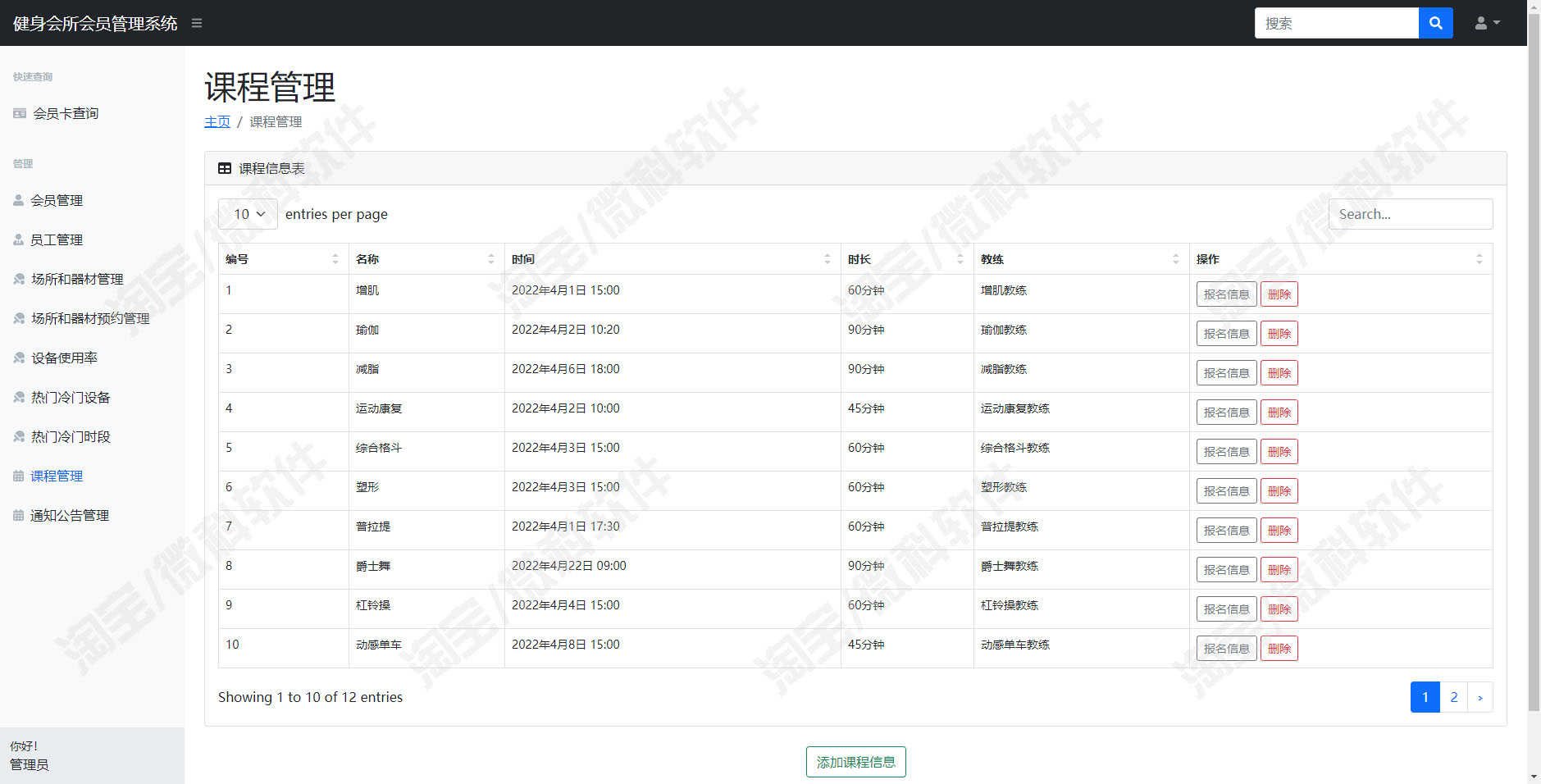Sort table by 时长 column arrows
This screenshot has width=1541, height=784.
960,259
